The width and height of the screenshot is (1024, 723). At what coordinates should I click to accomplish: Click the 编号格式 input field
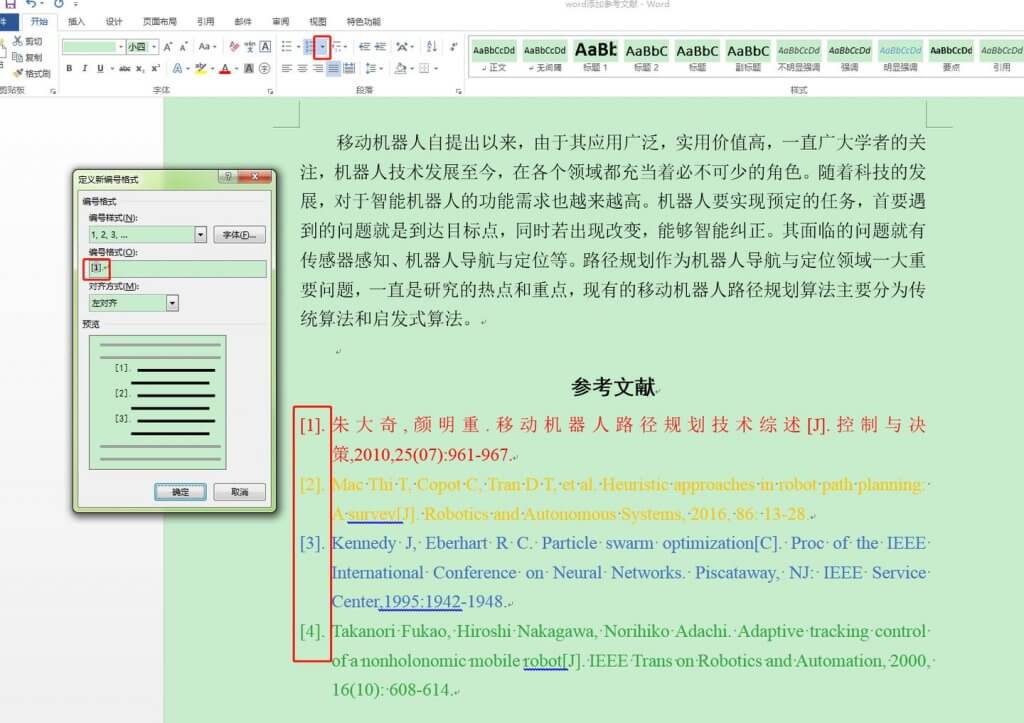tap(185, 269)
